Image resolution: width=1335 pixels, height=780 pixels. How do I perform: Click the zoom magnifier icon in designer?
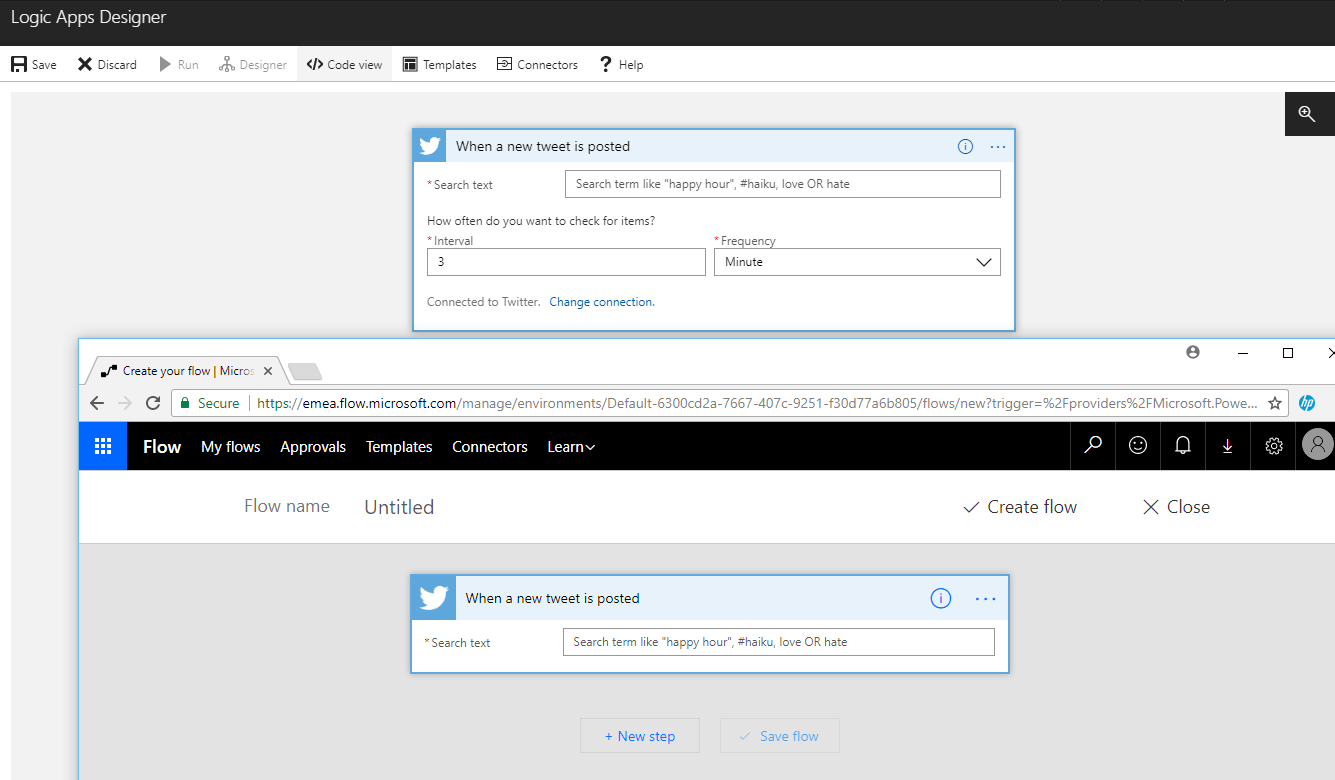[1306, 114]
